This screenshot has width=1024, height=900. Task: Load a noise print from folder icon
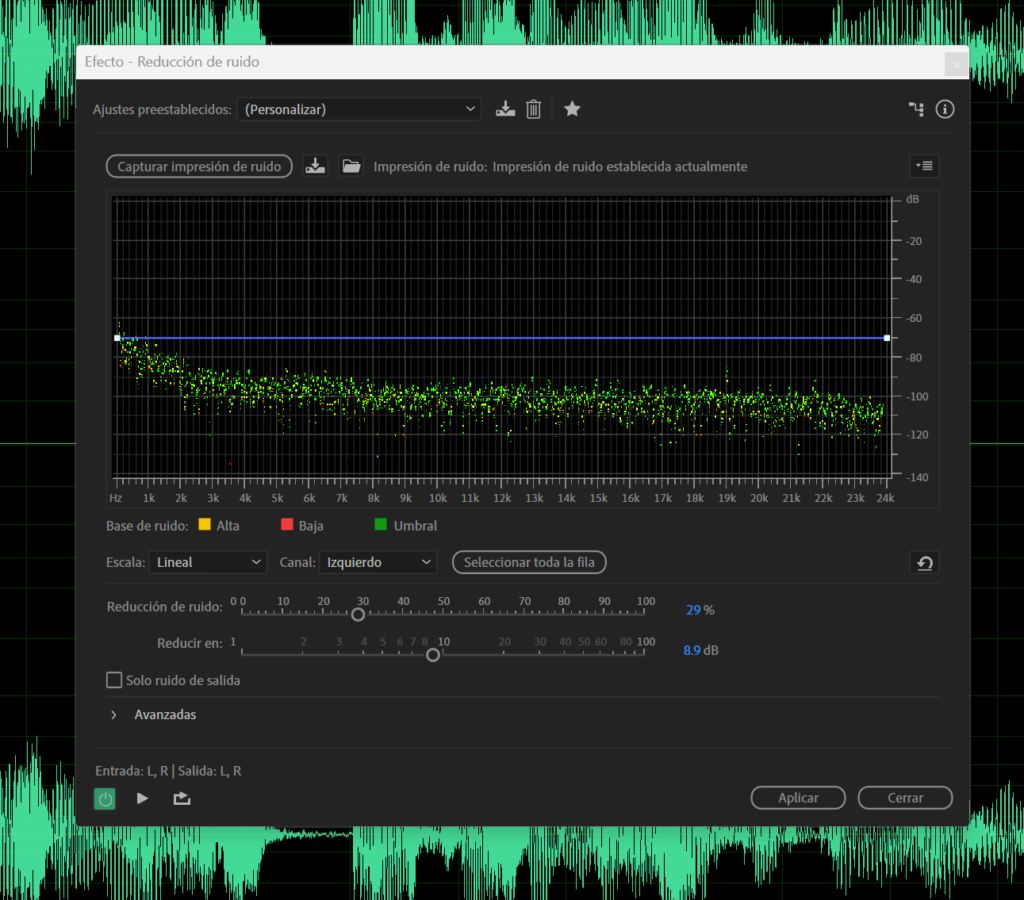pyautogui.click(x=351, y=166)
